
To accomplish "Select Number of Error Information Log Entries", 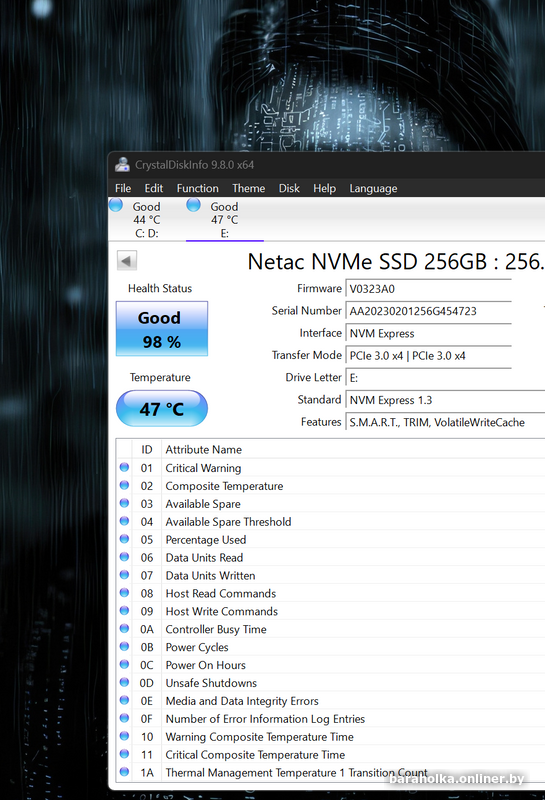I will pos(265,719).
